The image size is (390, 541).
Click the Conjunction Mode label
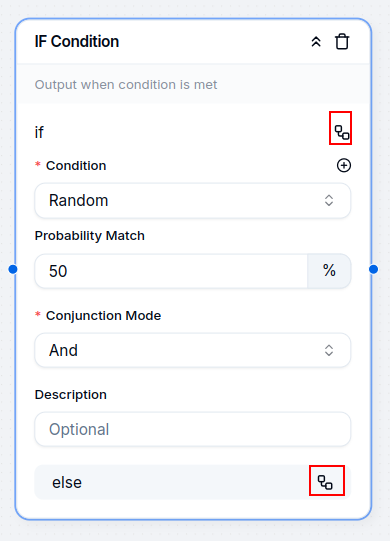point(103,316)
